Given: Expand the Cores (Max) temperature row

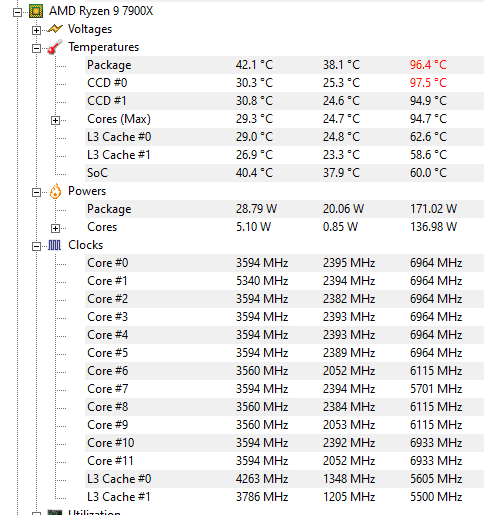Looking at the screenshot, I should [x=55, y=121].
